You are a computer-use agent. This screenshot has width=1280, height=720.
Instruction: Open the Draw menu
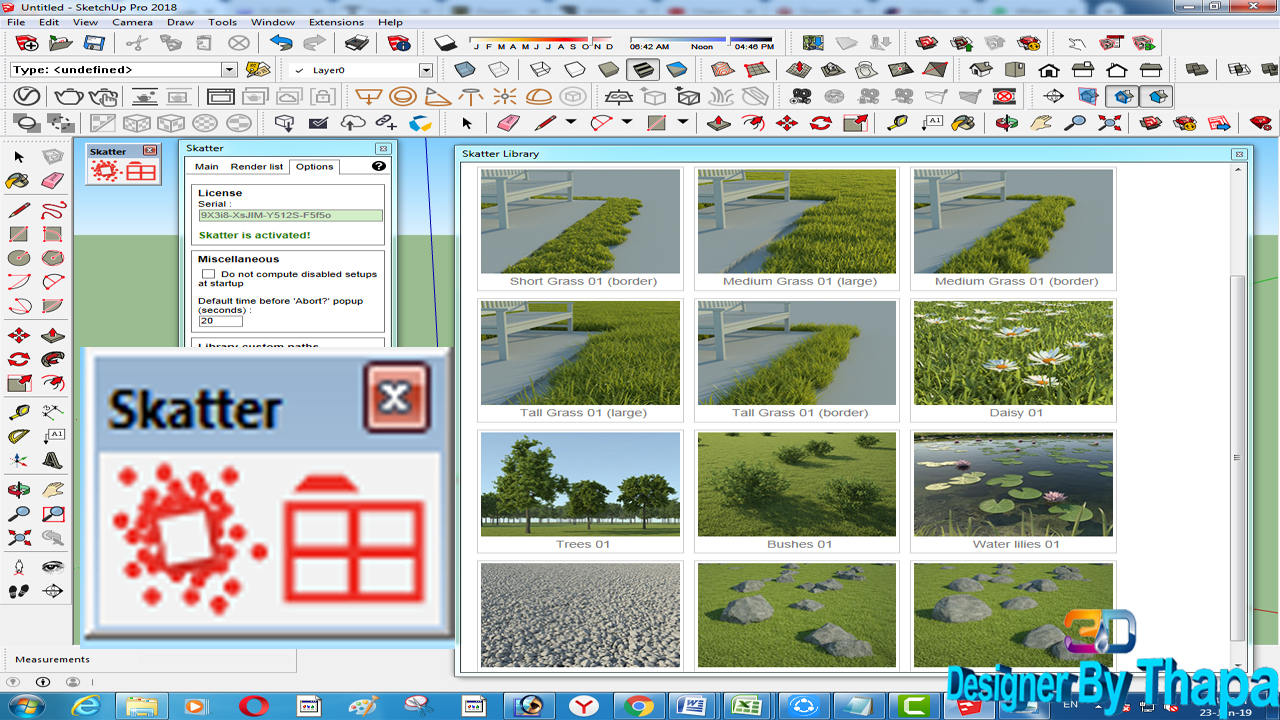[x=180, y=22]
